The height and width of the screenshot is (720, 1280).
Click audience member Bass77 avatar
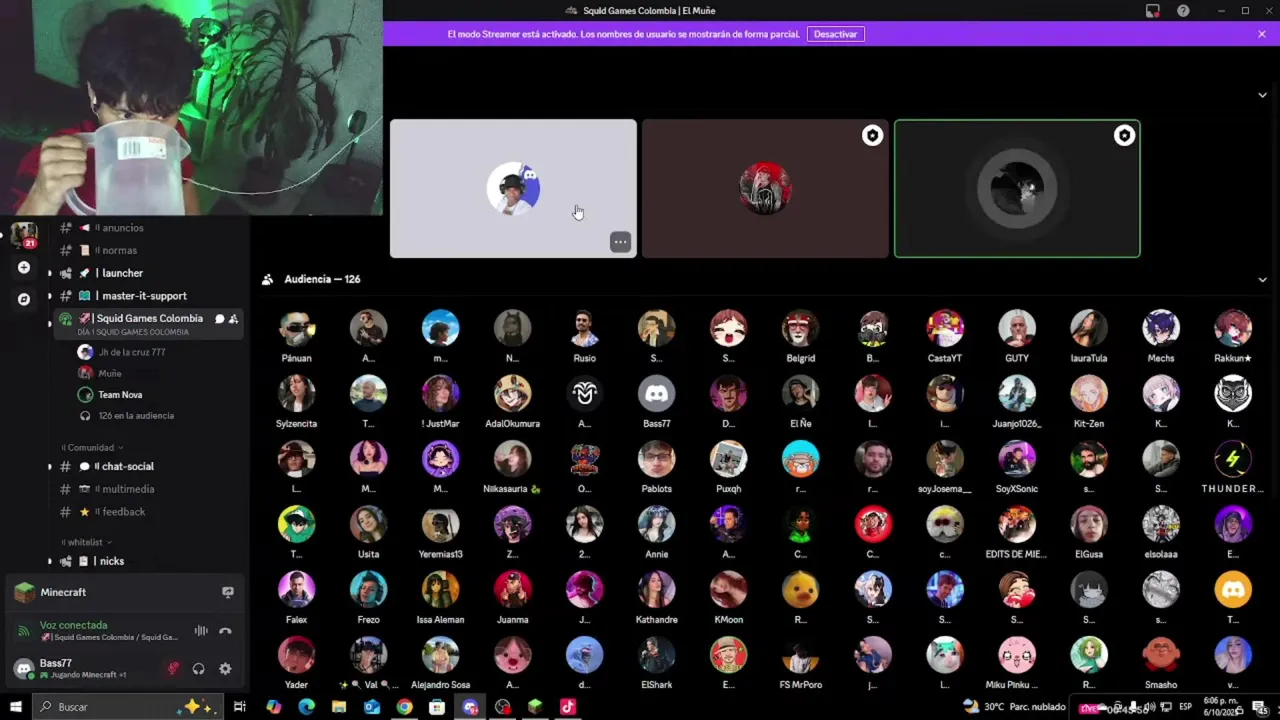(657, 394)
